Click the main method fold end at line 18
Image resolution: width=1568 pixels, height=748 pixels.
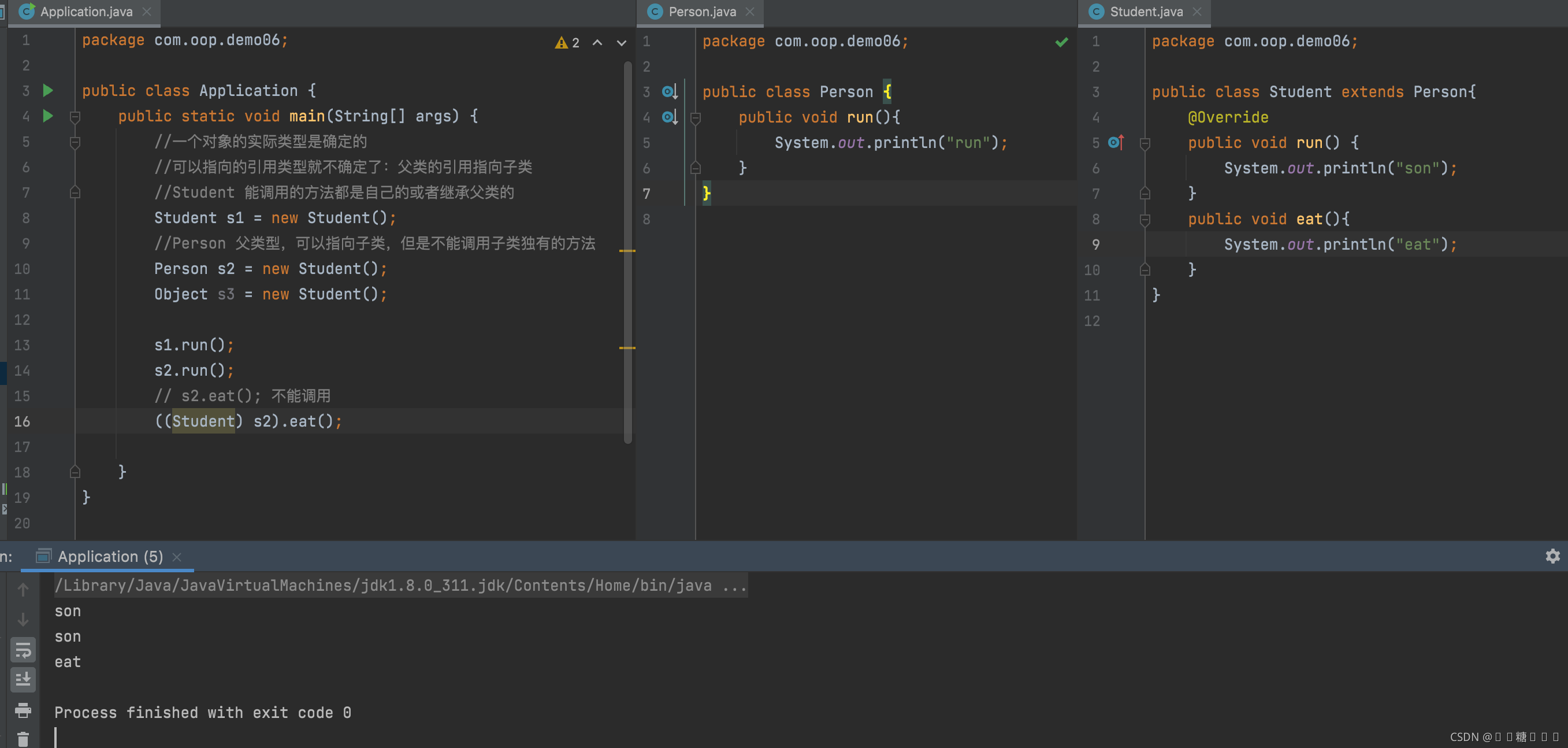(x=75, y=472)
